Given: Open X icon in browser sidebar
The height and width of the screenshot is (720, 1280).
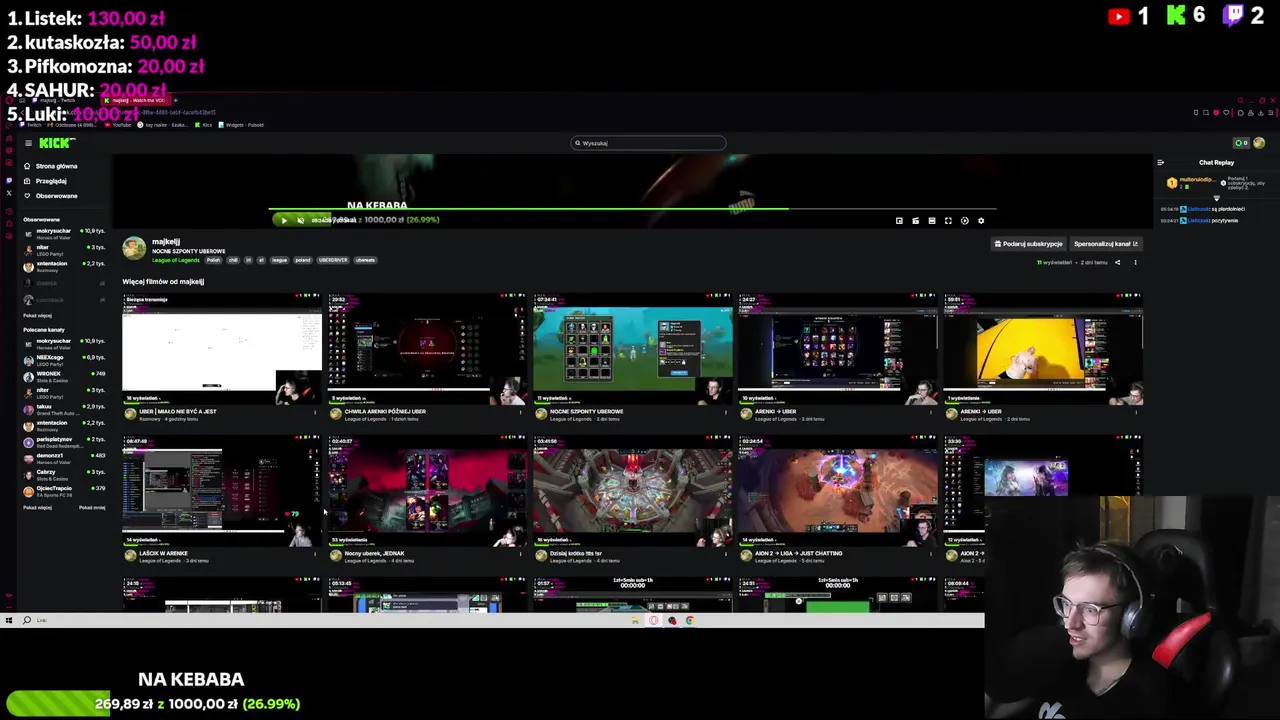Looking at the screenshot, I should [9, 193].
